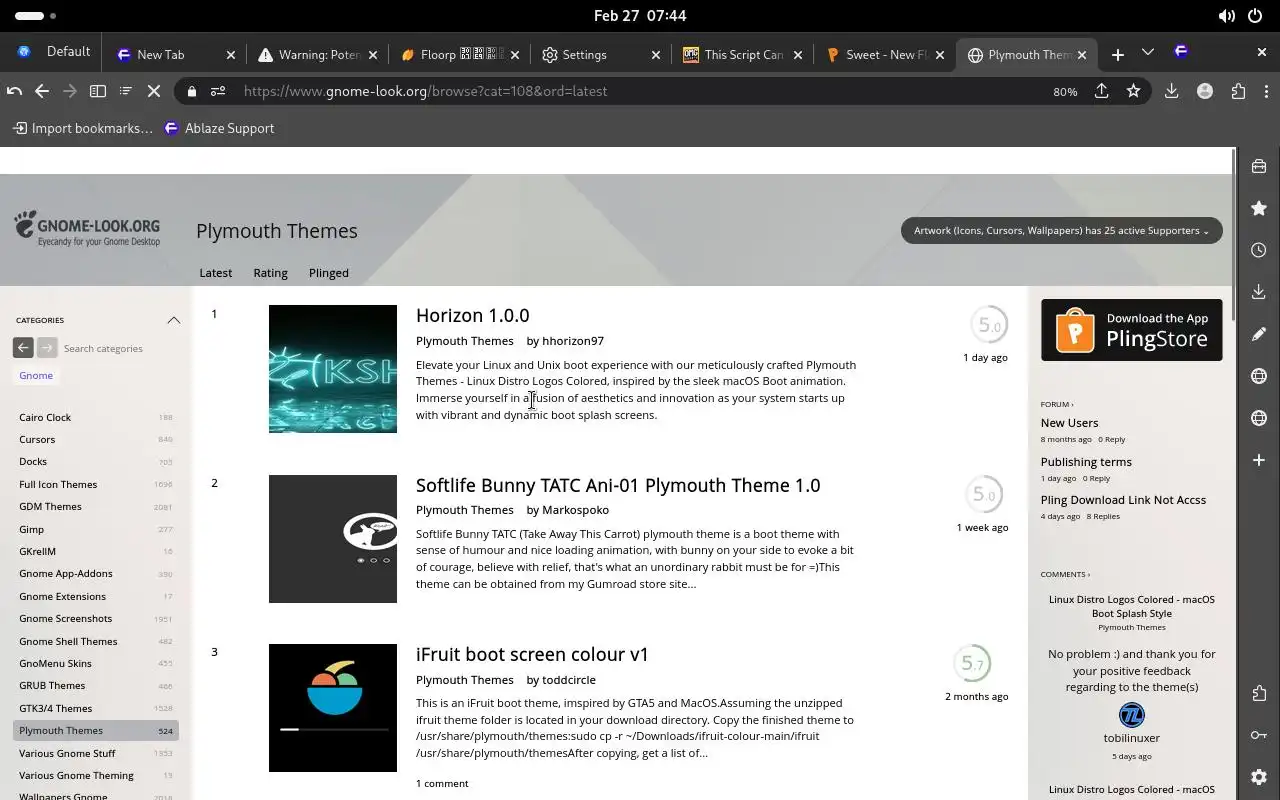This screenshot has width=1280, height=800.
Task: Switch to the Settings tab
Action: click(x=601, y=54)
